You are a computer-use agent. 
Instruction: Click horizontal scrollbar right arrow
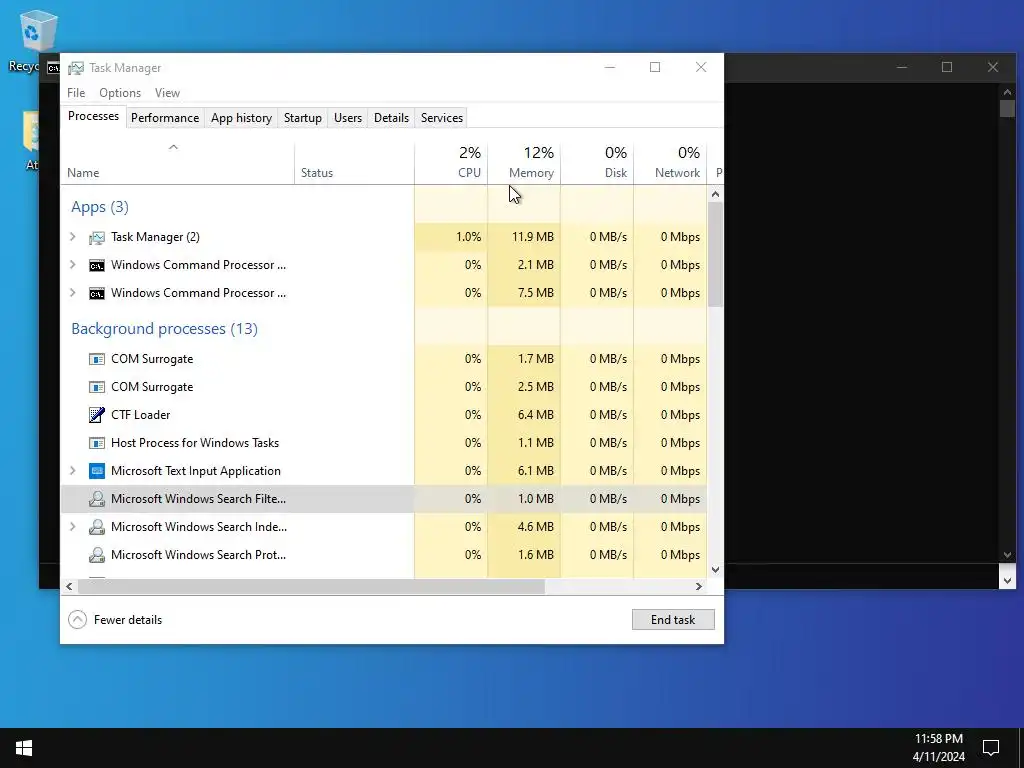[x=699, y=586]
